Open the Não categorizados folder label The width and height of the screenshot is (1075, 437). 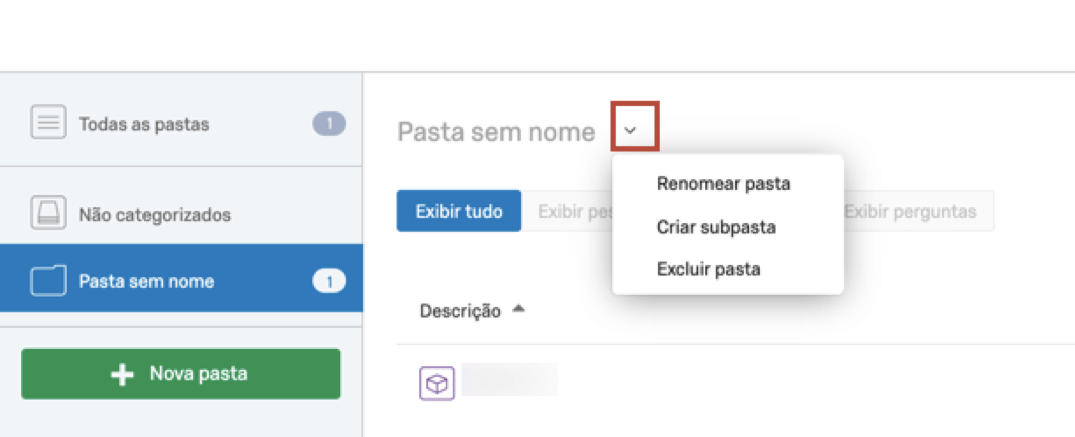155,215
